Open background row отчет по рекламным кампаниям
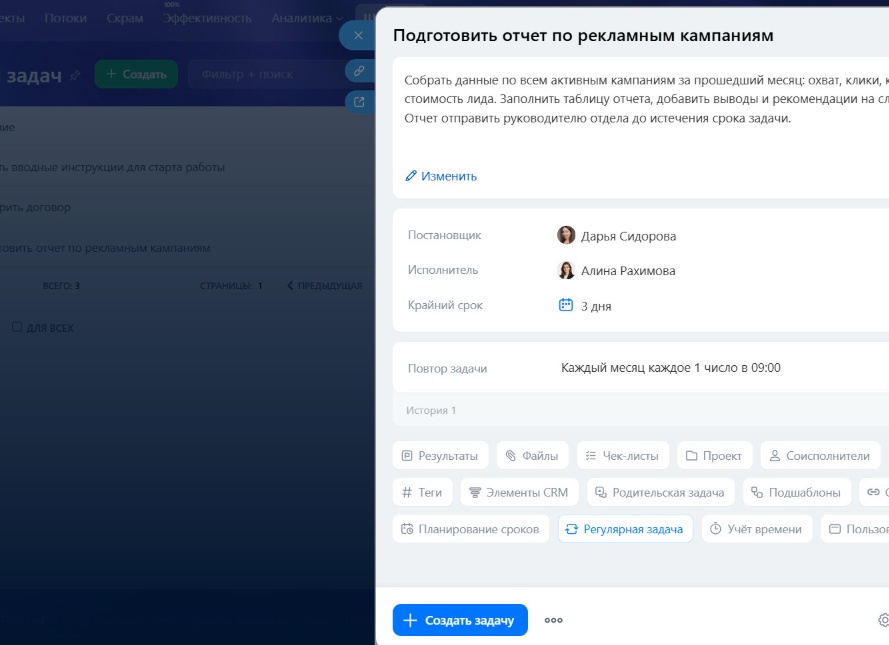The height and width of the screenshot is (645, 889). (x=105, y=248)
